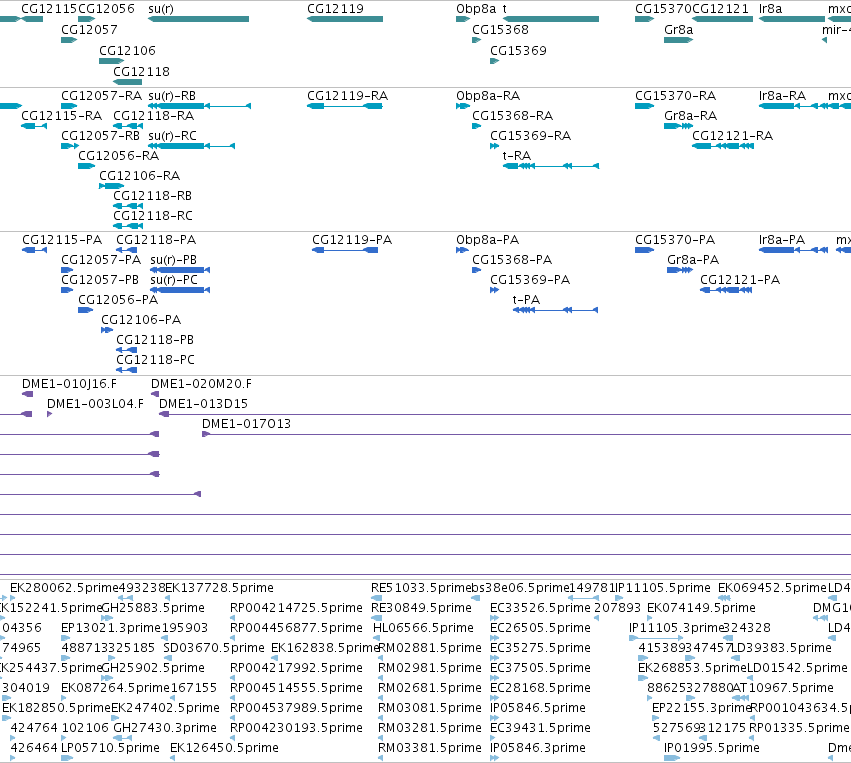
Task: Select transcript CG15368-RA
Action: pos(512,116)
